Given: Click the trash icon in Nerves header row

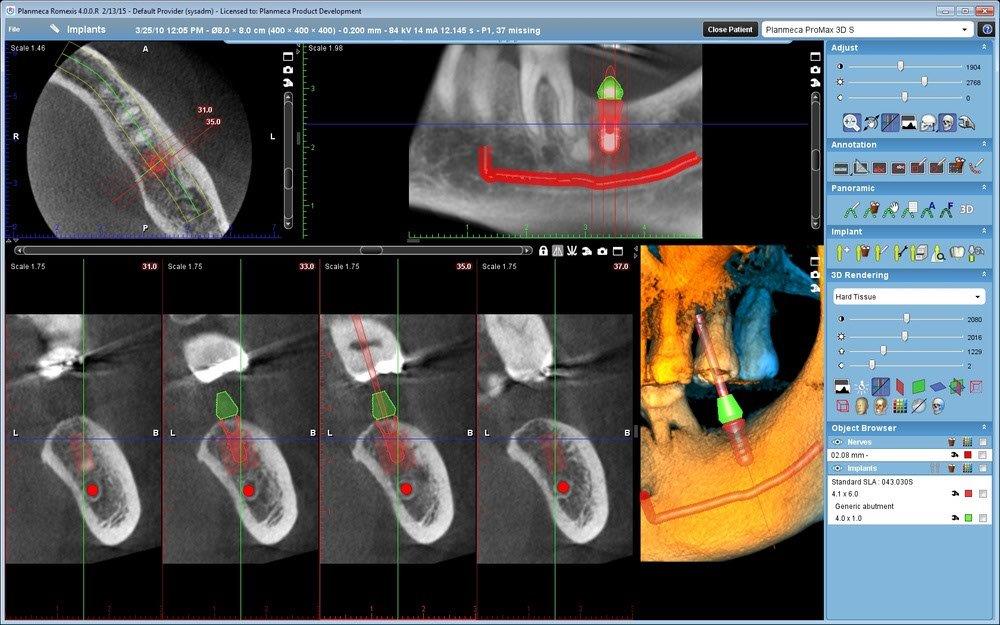Looking at the screenshot, I should 952,442.
